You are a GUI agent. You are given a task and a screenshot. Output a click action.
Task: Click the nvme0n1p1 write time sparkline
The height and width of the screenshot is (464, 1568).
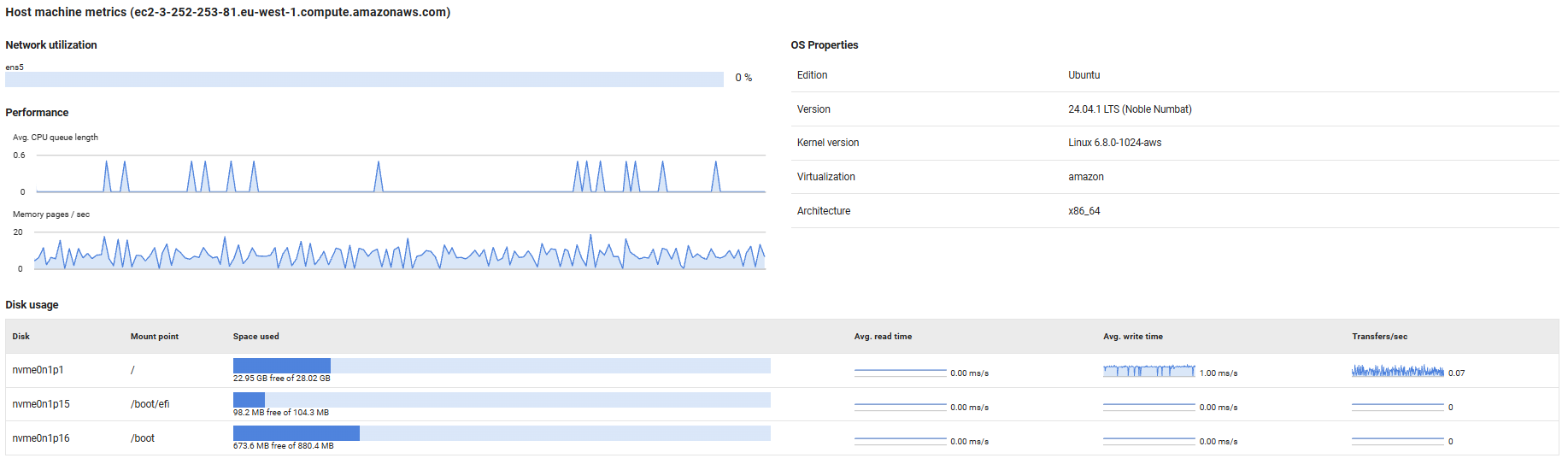(x=1148, y=371)
